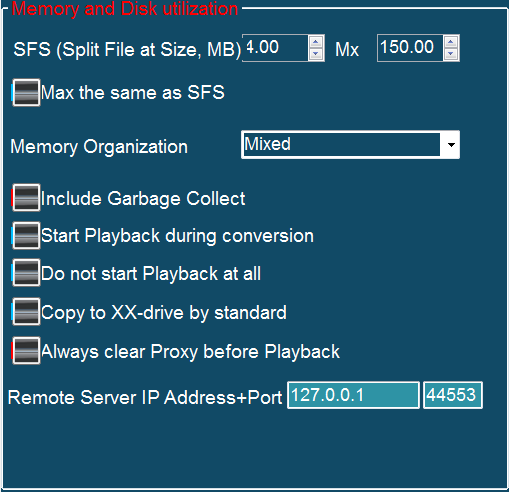Decrease SFS split size with down arrow
Viewport: 509px width, 492px height.
pos(316,54)
